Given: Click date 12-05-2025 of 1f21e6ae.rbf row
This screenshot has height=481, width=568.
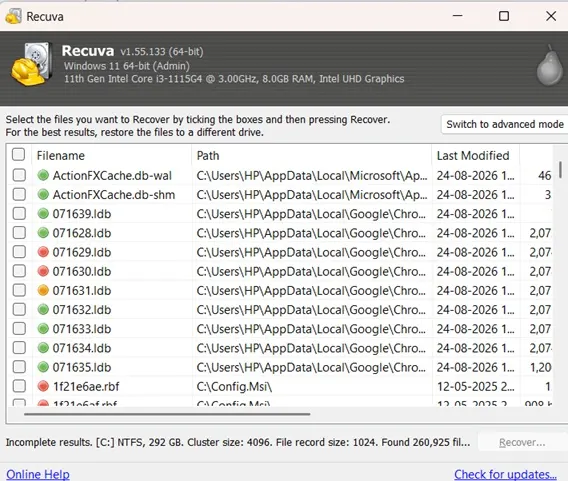Looking at the screenshot, I should click(x=476, y=386).
